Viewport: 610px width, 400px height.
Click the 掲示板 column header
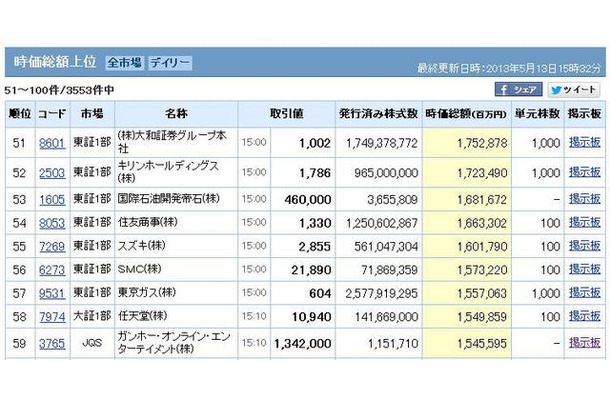(x=585, y=114)
